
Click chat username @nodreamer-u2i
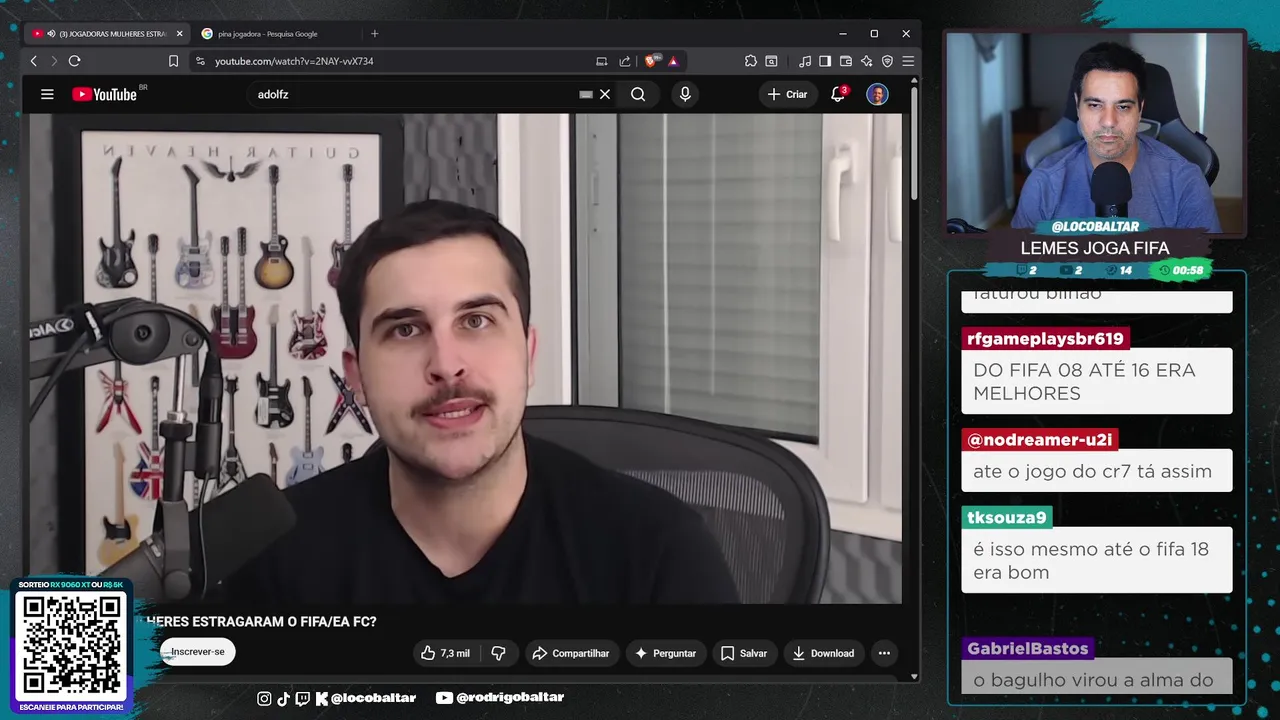pyautogui.click(x=1040, y=440)
